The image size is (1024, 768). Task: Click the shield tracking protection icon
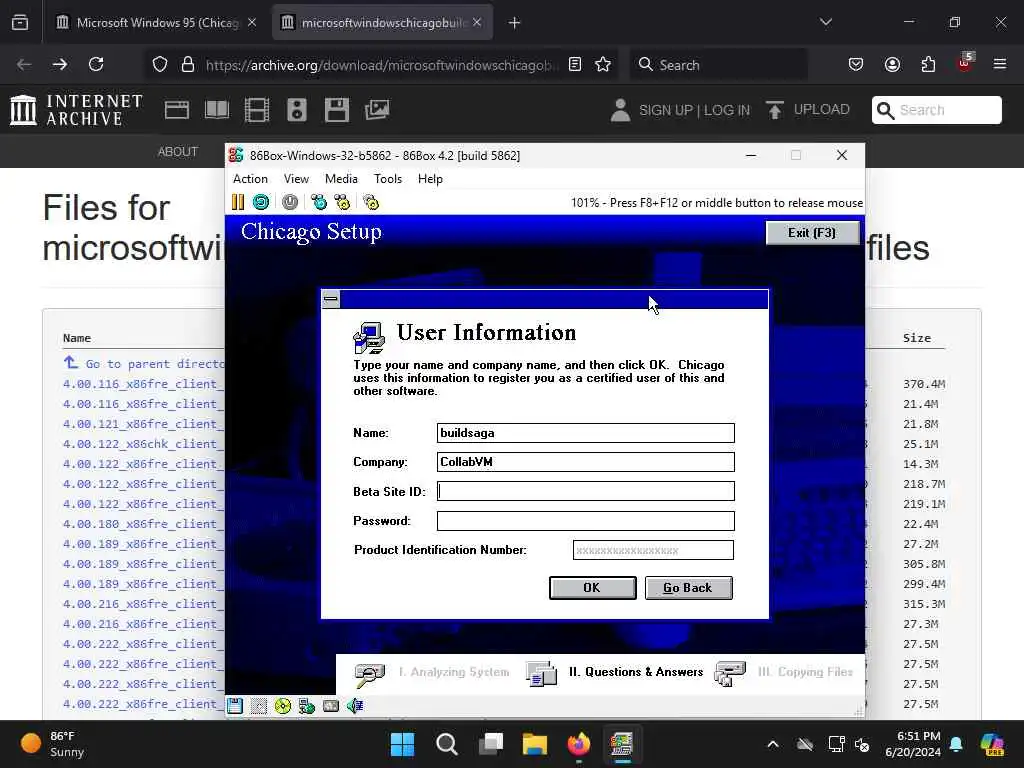coord(160,64)
